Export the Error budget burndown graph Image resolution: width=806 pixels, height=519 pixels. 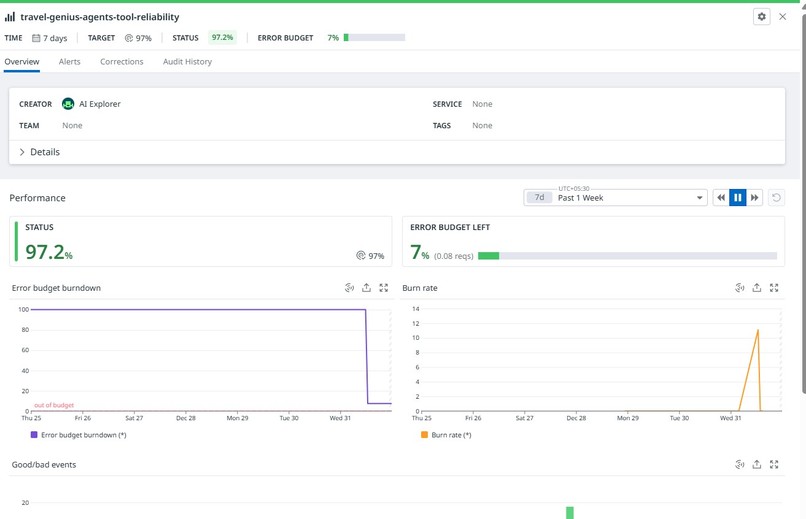coord(366,288)
